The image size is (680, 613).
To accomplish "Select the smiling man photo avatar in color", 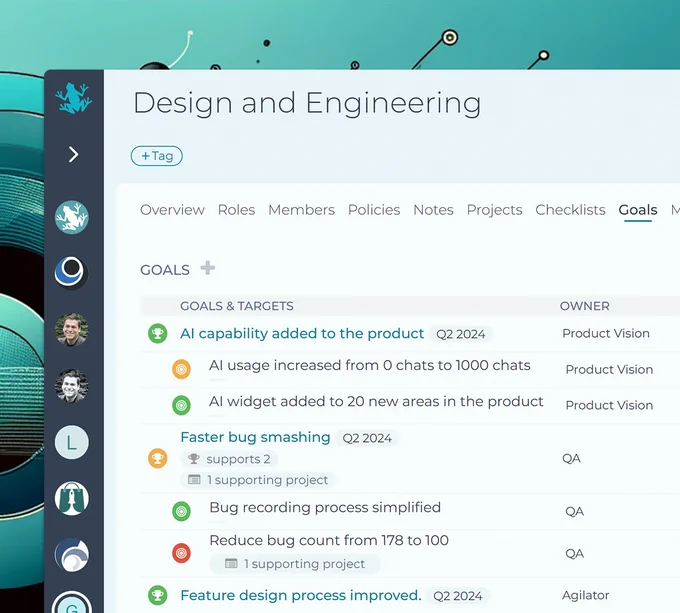I will tap(72, 329).
